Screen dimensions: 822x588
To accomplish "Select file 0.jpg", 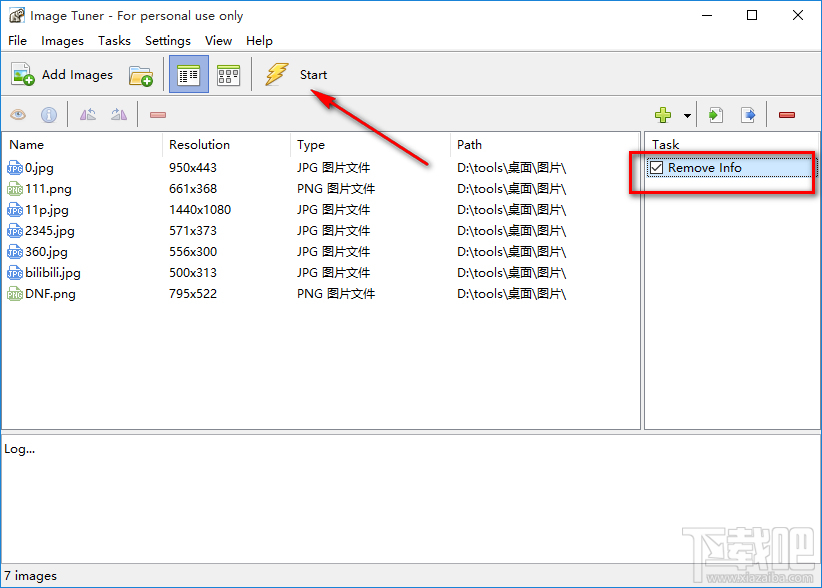I will pos(39,168).
